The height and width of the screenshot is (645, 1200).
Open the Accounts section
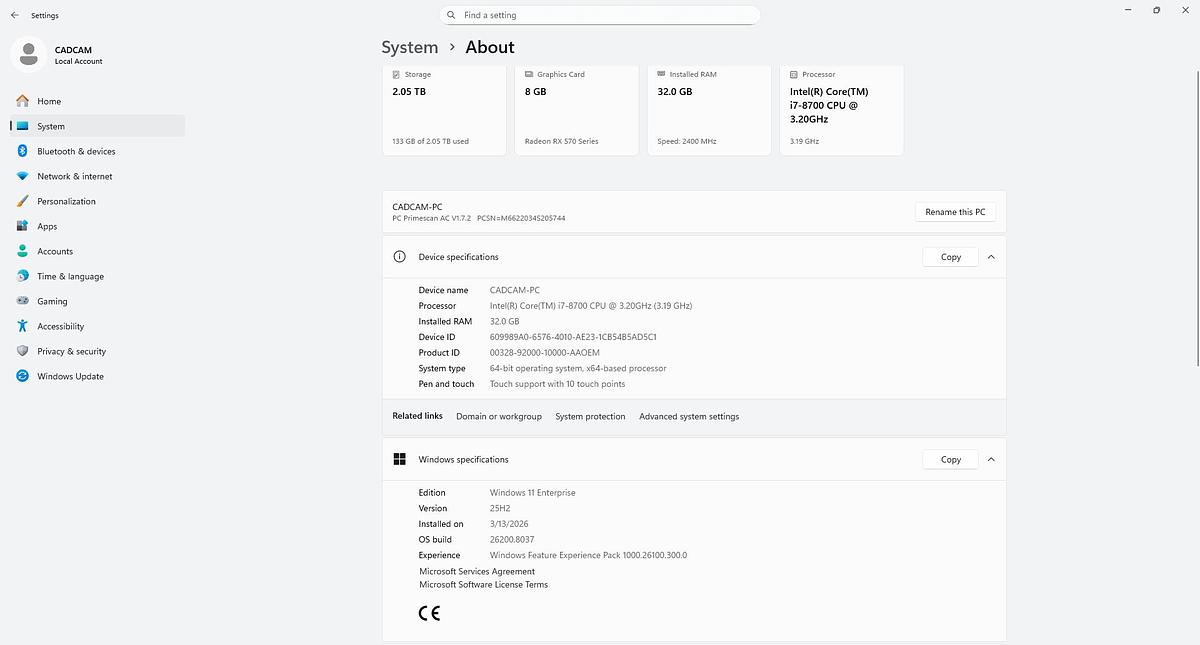55,251
